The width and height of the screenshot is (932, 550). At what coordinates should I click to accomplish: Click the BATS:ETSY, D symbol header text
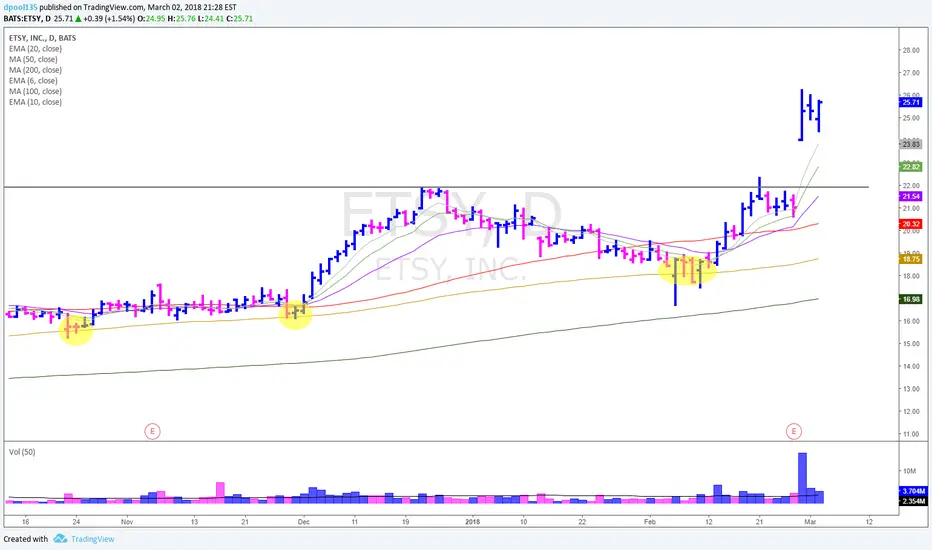click(x=27, y=18)
